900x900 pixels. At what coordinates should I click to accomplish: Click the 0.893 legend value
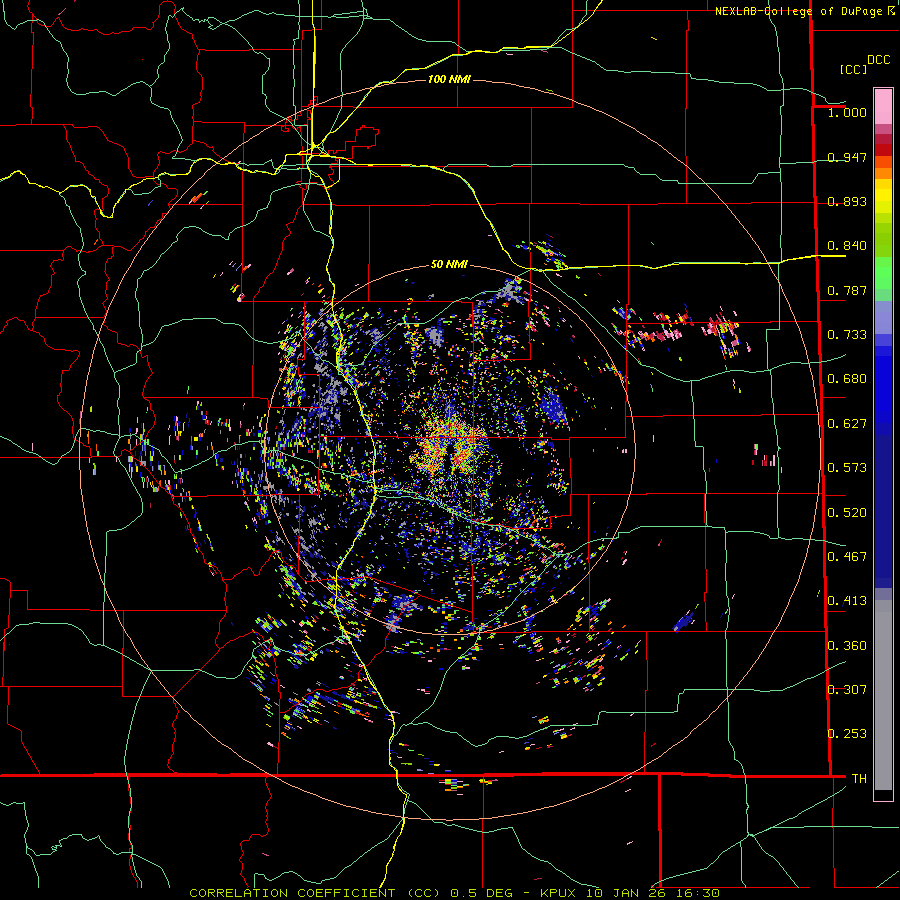point(847,201)
